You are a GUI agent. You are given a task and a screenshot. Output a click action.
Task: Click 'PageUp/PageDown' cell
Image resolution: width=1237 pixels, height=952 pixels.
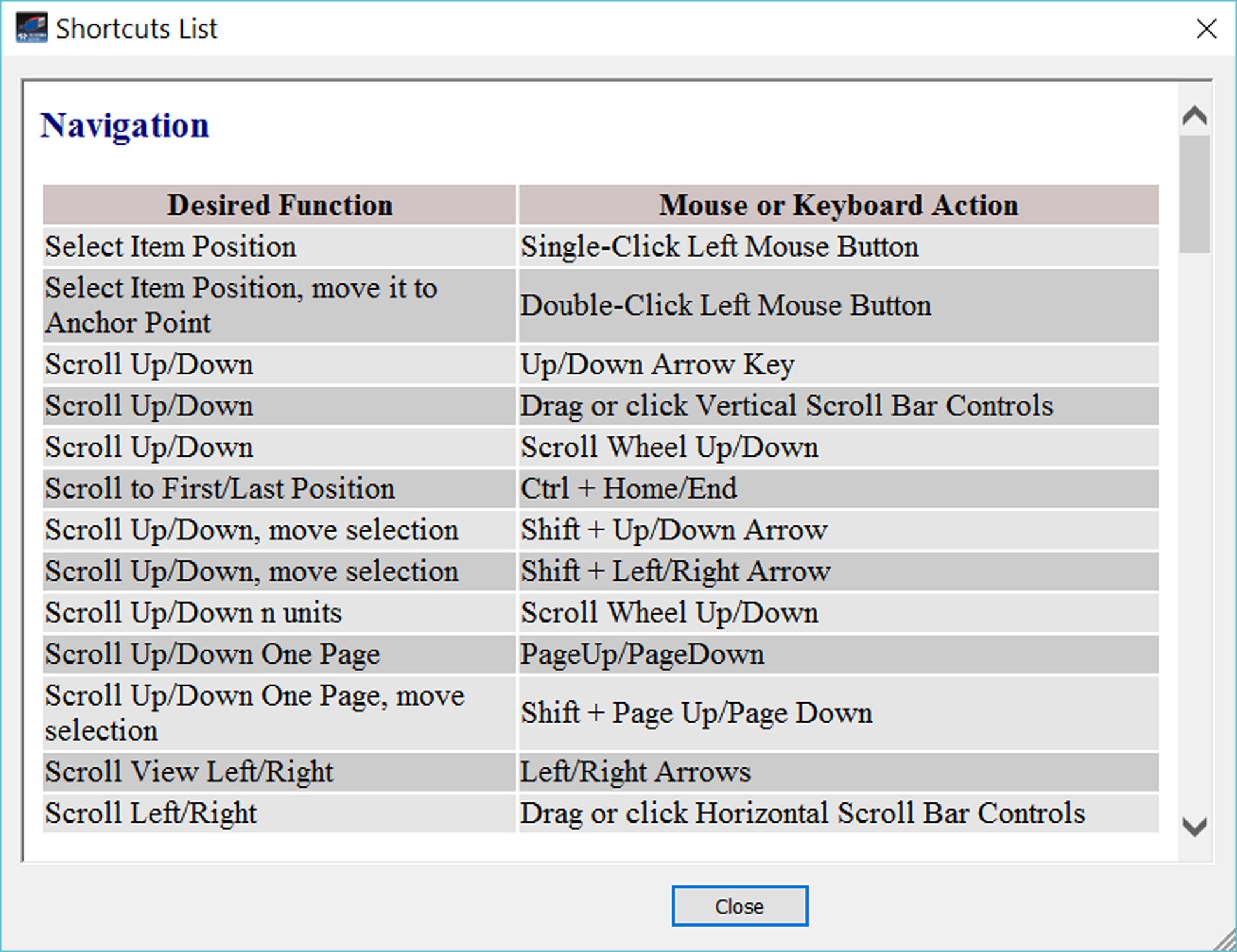[838, 654]
